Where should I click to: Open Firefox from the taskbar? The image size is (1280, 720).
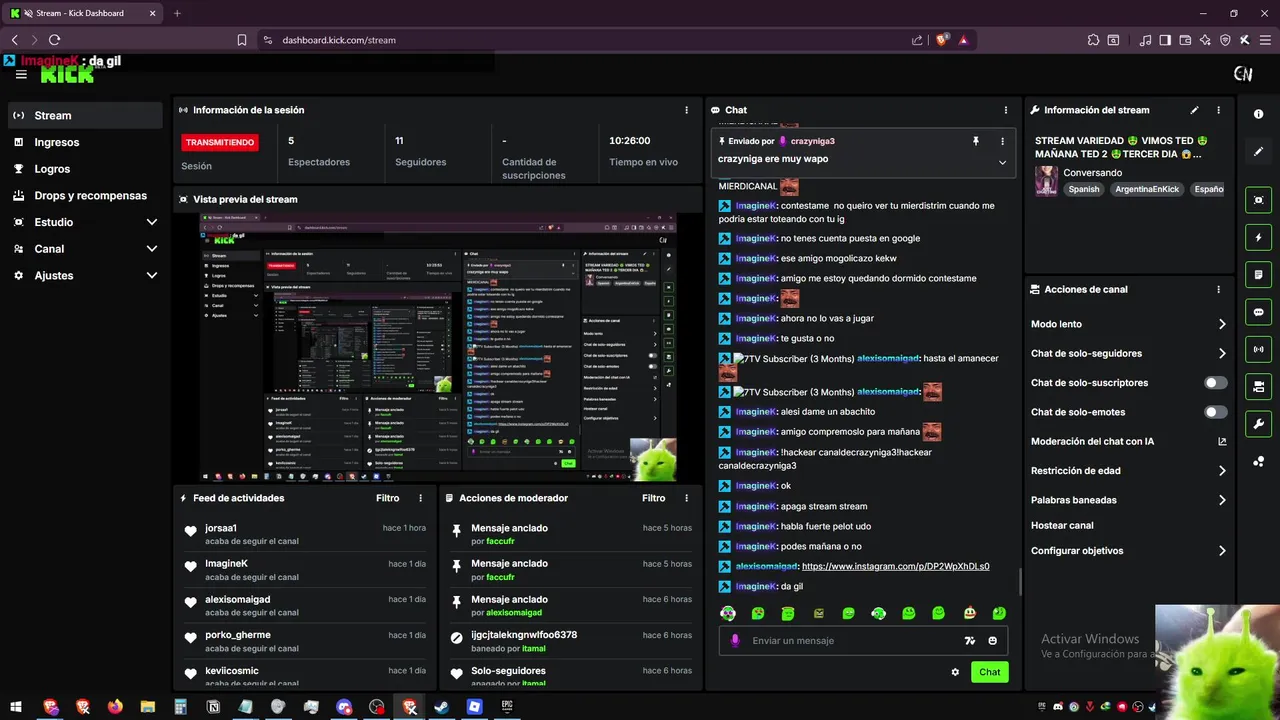[115, 707]
